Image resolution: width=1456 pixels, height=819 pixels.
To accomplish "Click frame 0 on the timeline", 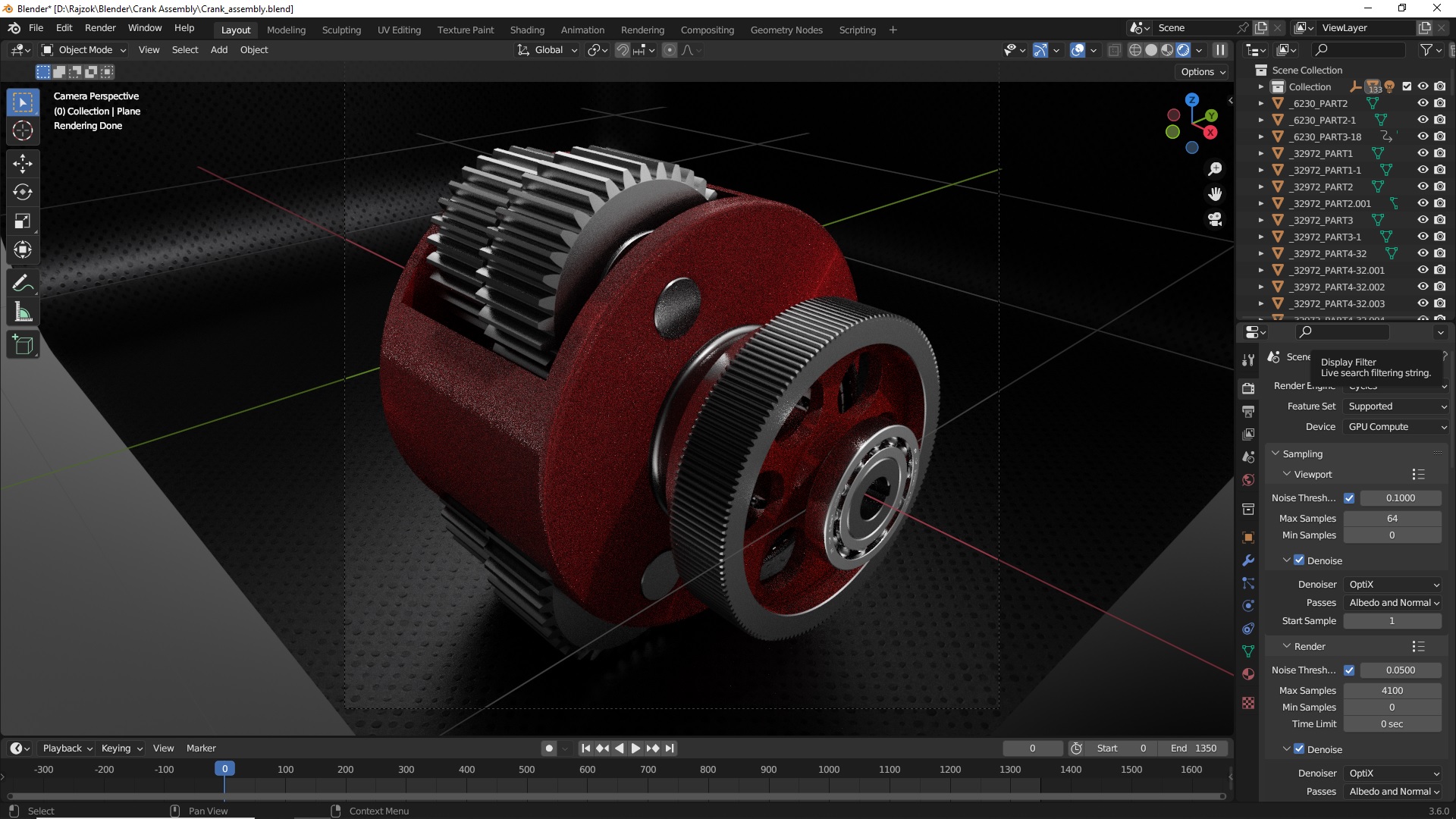I will click(224, 768).
